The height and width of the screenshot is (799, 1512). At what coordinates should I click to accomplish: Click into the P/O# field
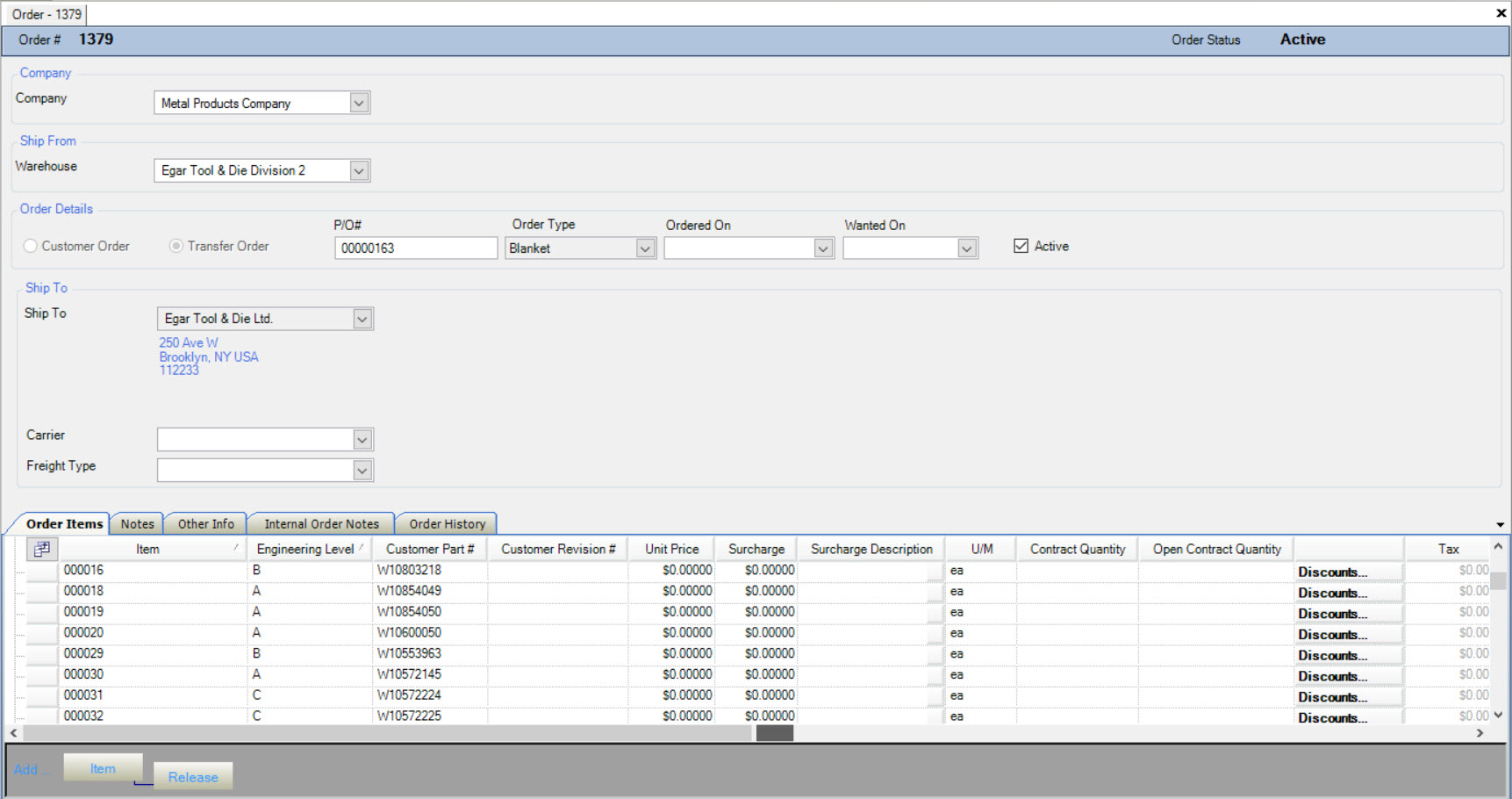pyautogui.click(x=416, y=248)
